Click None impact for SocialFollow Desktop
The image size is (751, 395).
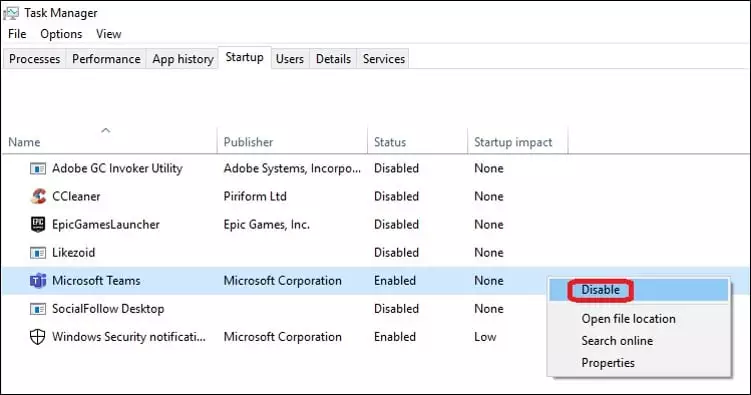tap(489, 309)
